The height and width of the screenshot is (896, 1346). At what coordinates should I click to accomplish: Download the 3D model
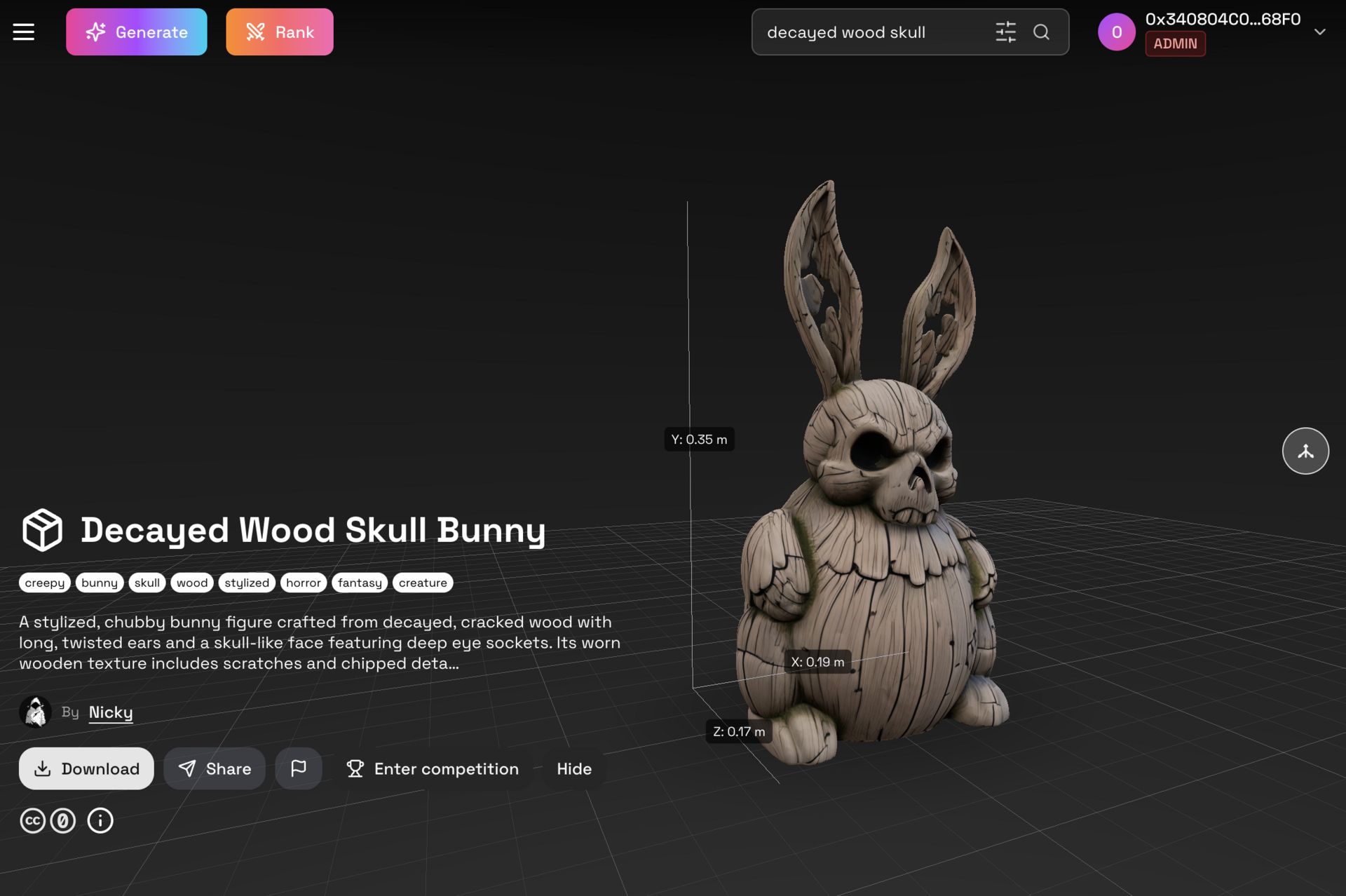86,768
